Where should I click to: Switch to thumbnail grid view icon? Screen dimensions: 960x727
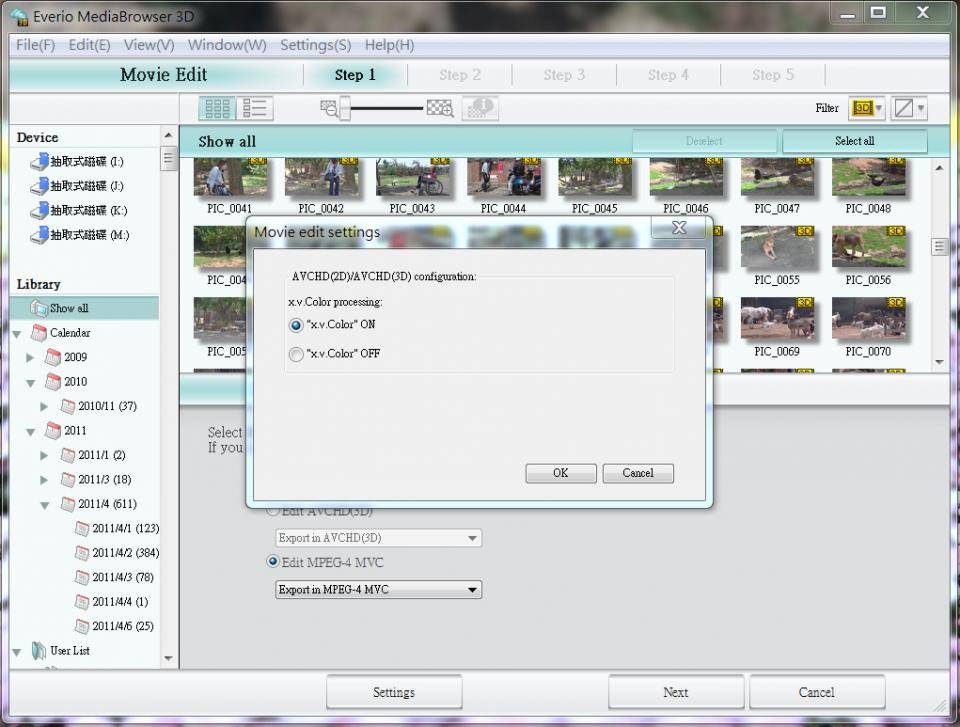point(217,108)
